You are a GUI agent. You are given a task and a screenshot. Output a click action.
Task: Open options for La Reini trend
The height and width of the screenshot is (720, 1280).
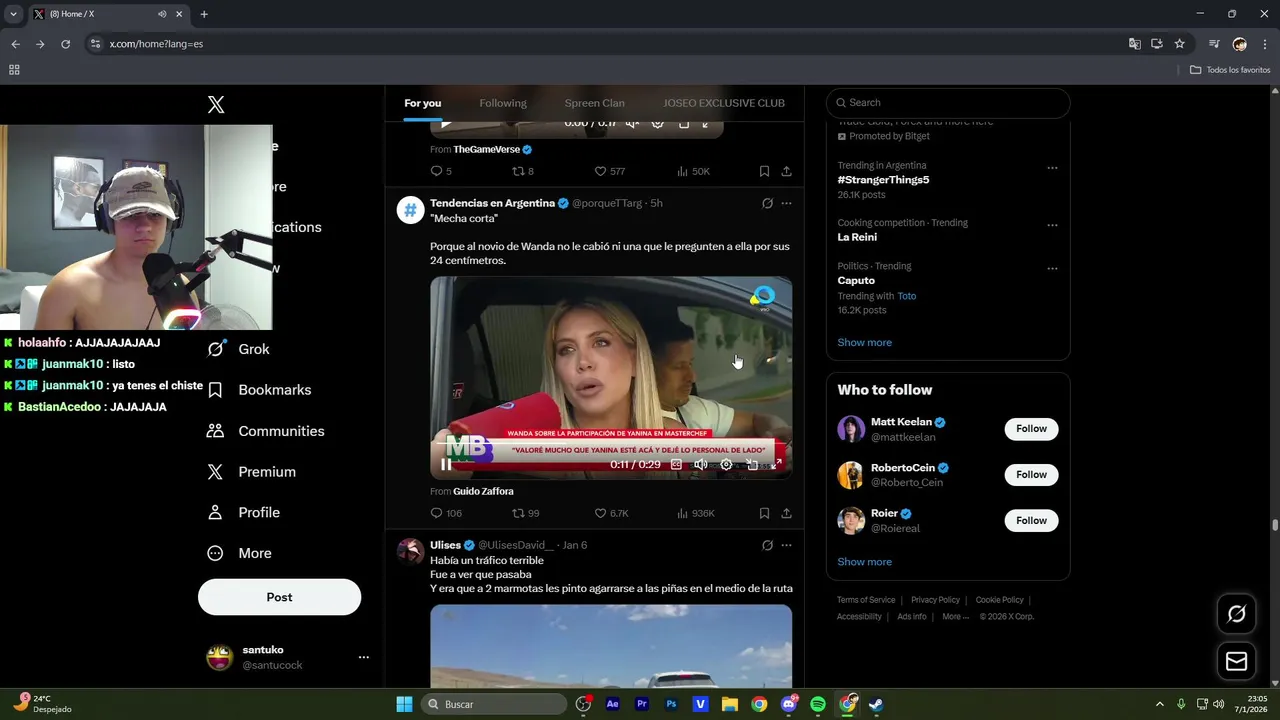[x=1052, y=225]
